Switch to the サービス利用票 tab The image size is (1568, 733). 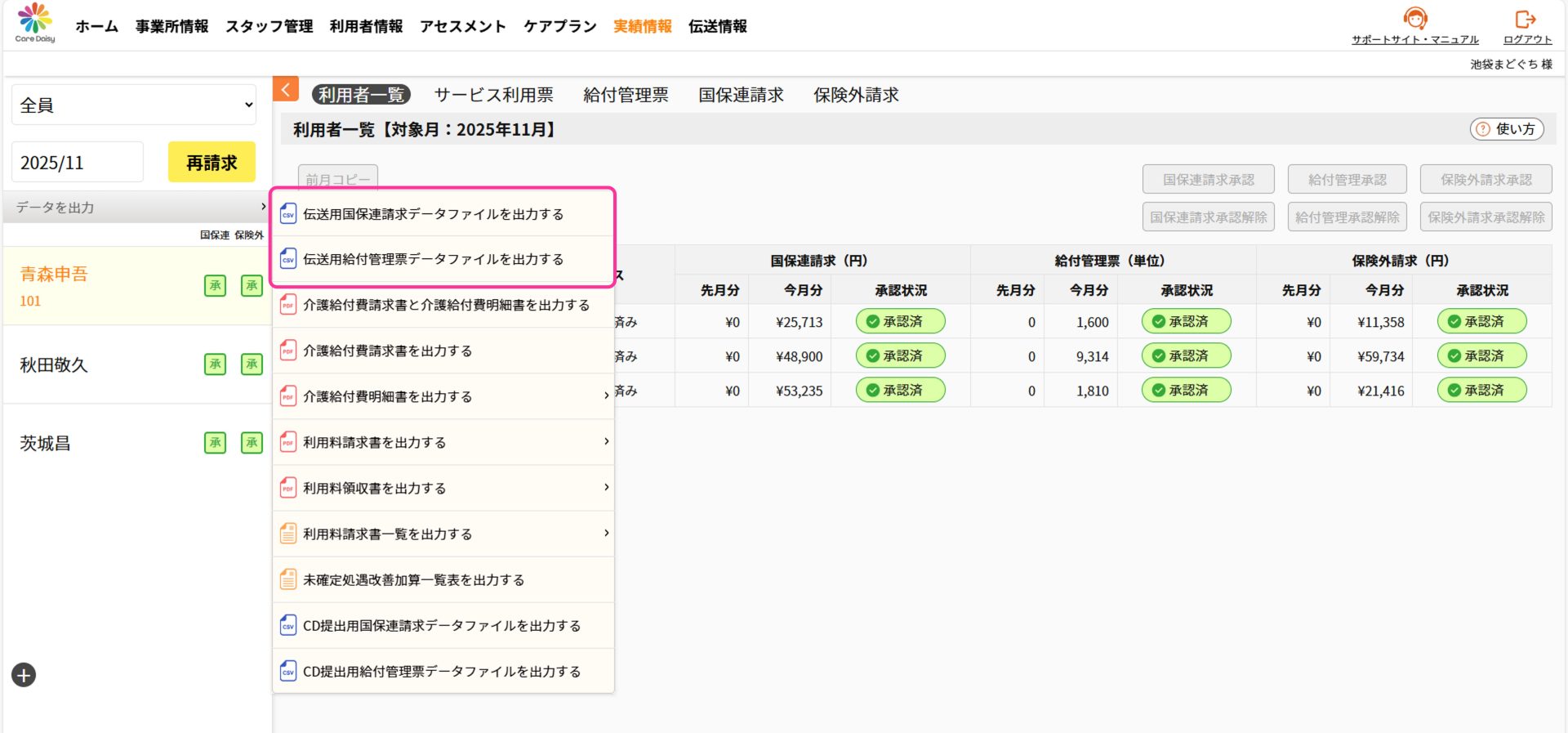493,95
